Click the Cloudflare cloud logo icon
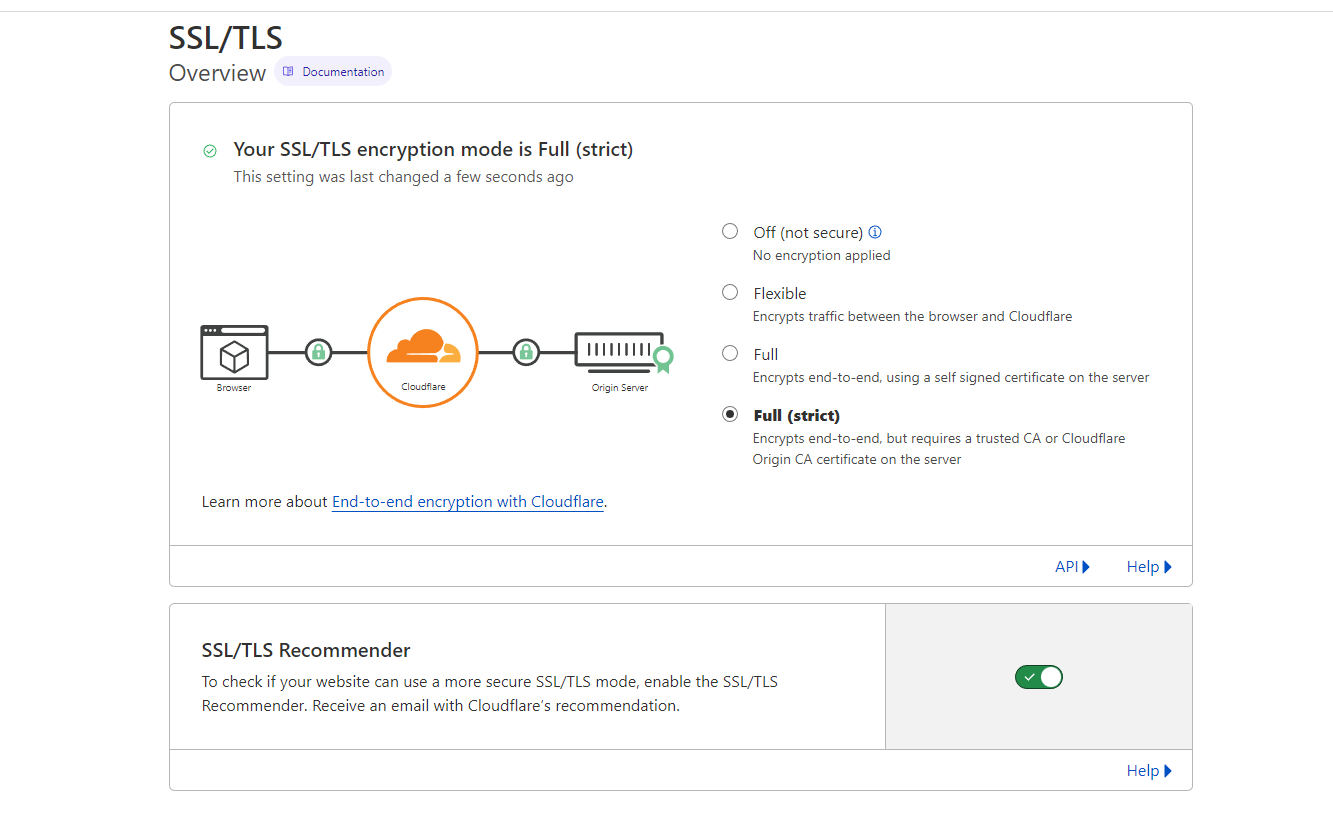The width and height of the screenshot is (1333, 819). (423, 345)
